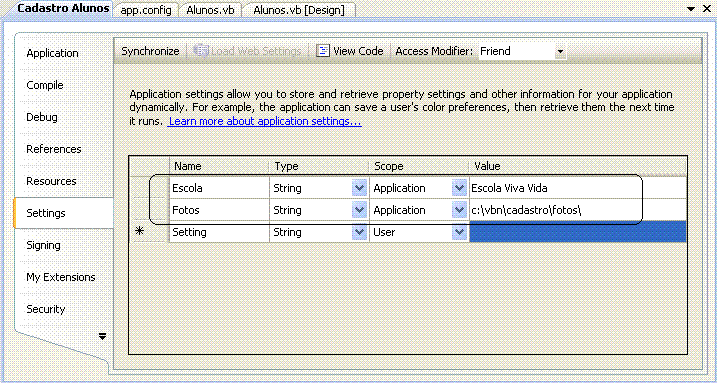Edit the 'c:\vbn\cadastro\fotos\' value cell
Screen dimensions: 717x383
point(578,210)
